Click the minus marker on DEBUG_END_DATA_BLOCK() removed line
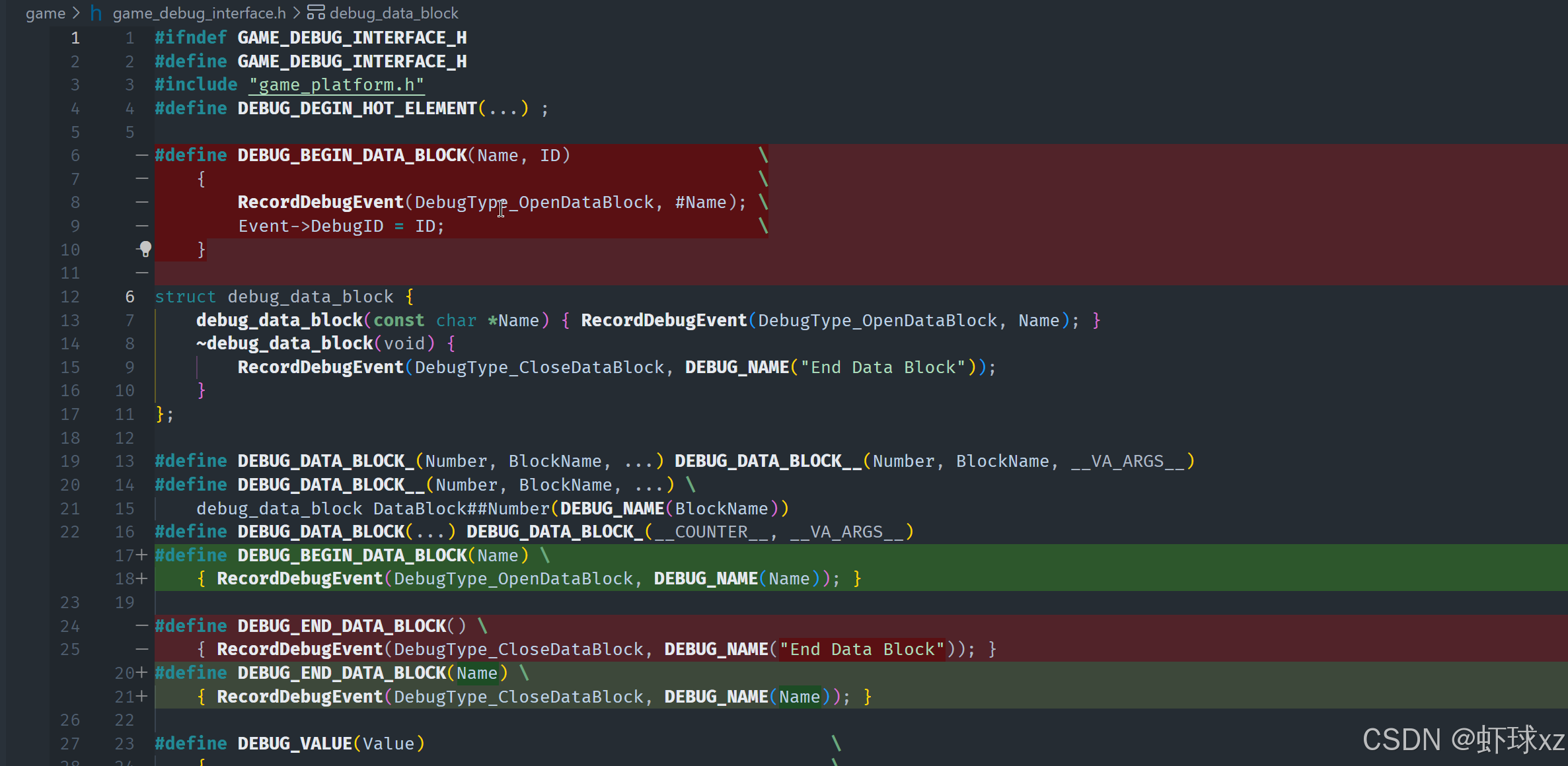Image resolution: width=1568 pixels, height=766 pixels. (x=141, y=625)
